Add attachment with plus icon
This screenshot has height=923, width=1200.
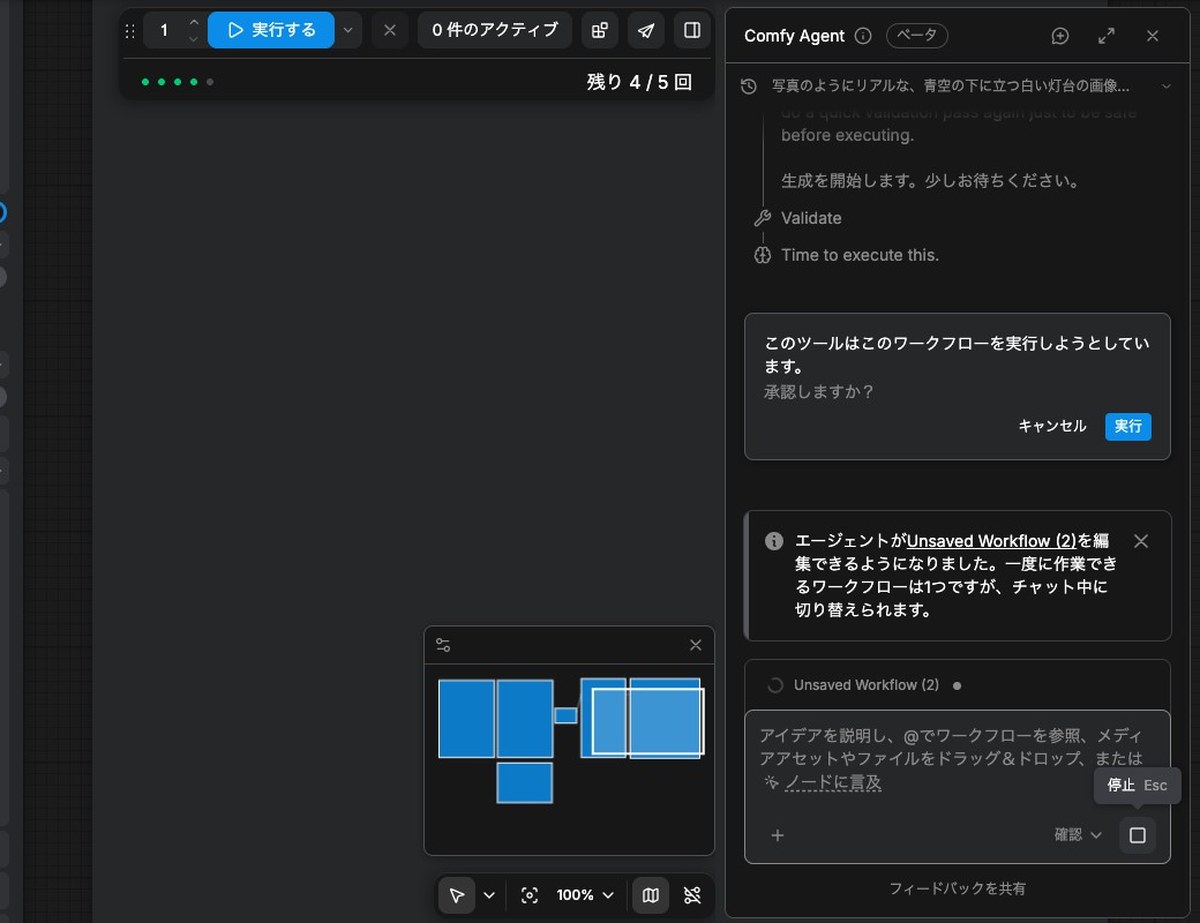tap(777, 835)
